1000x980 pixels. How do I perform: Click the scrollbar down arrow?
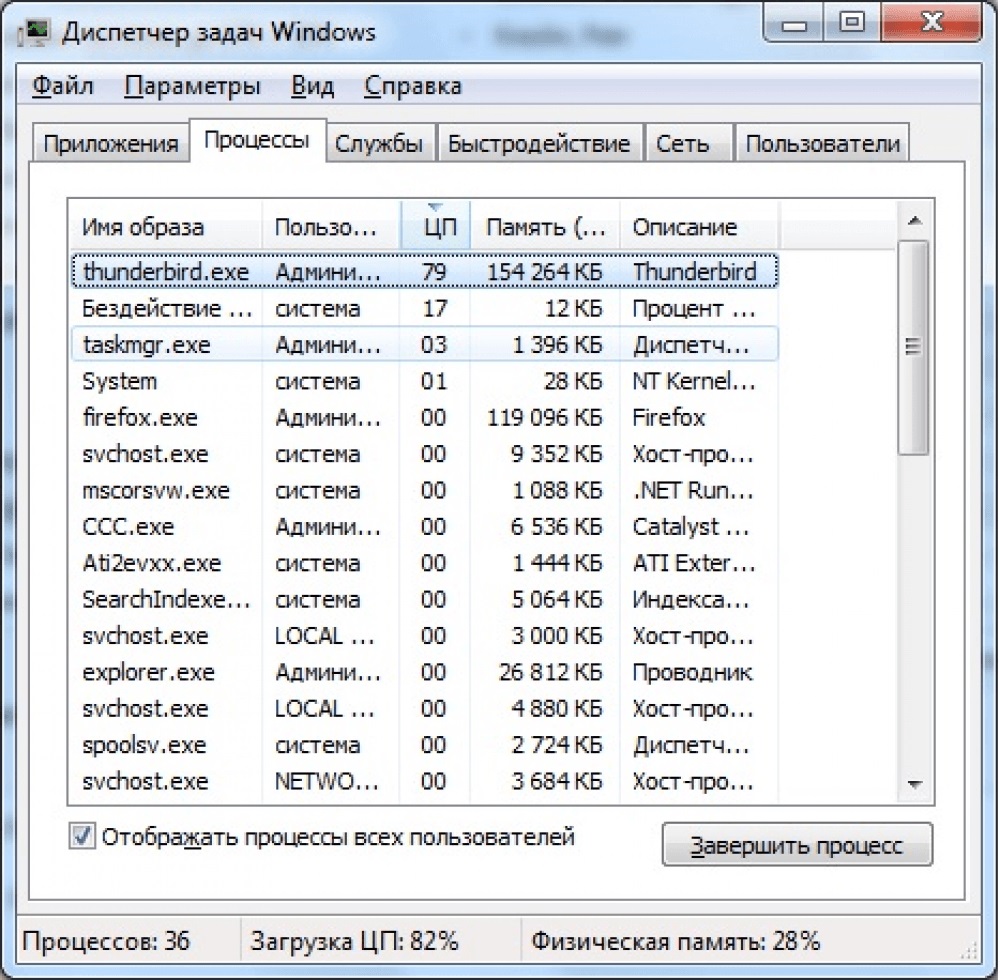pyautogui.click(x=915, y=784)
